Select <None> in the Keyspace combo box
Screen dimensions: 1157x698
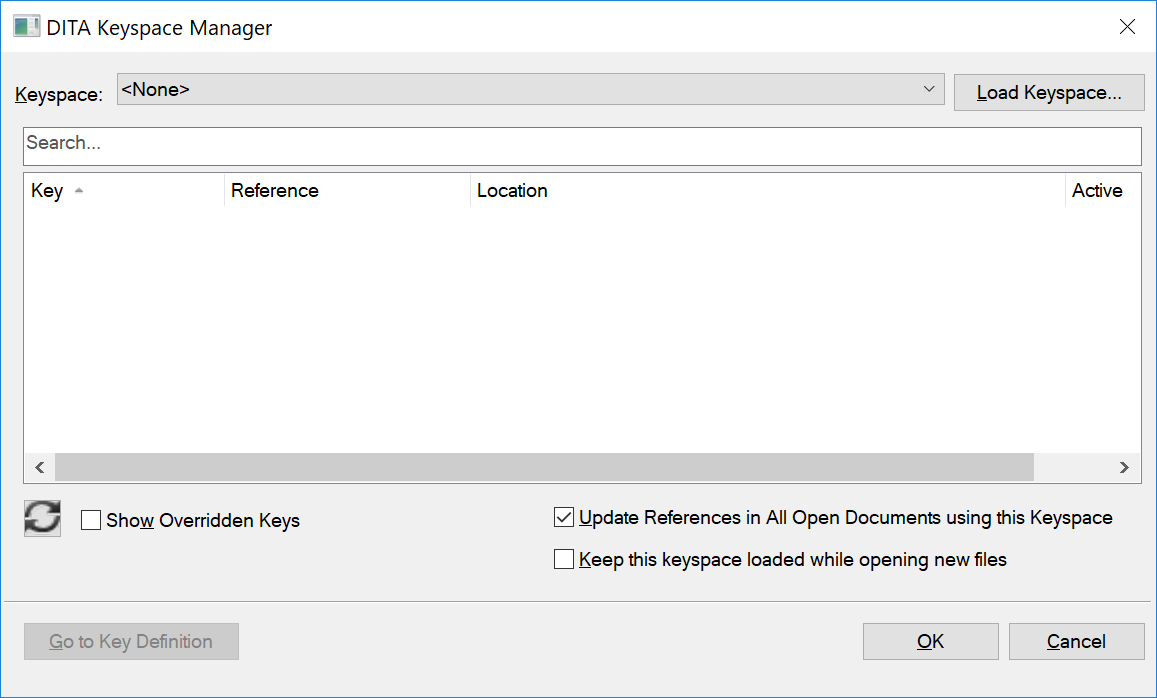[x=400, y=89]
